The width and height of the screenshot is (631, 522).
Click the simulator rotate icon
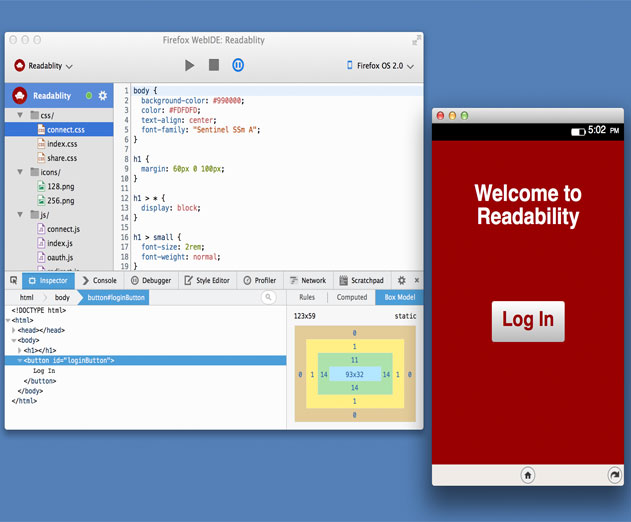tap(615, 475)
